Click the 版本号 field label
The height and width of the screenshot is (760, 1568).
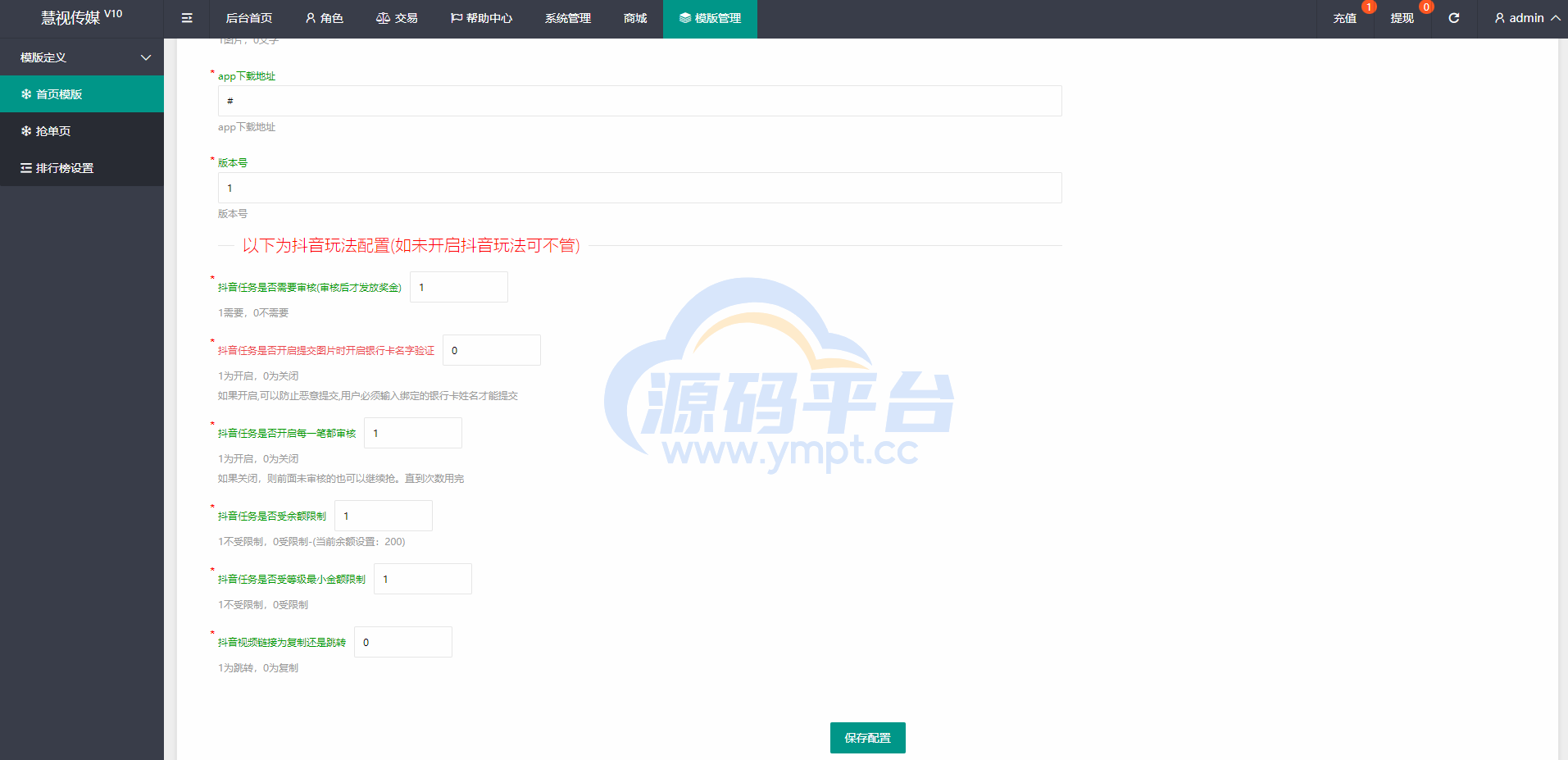coord(233,163)
